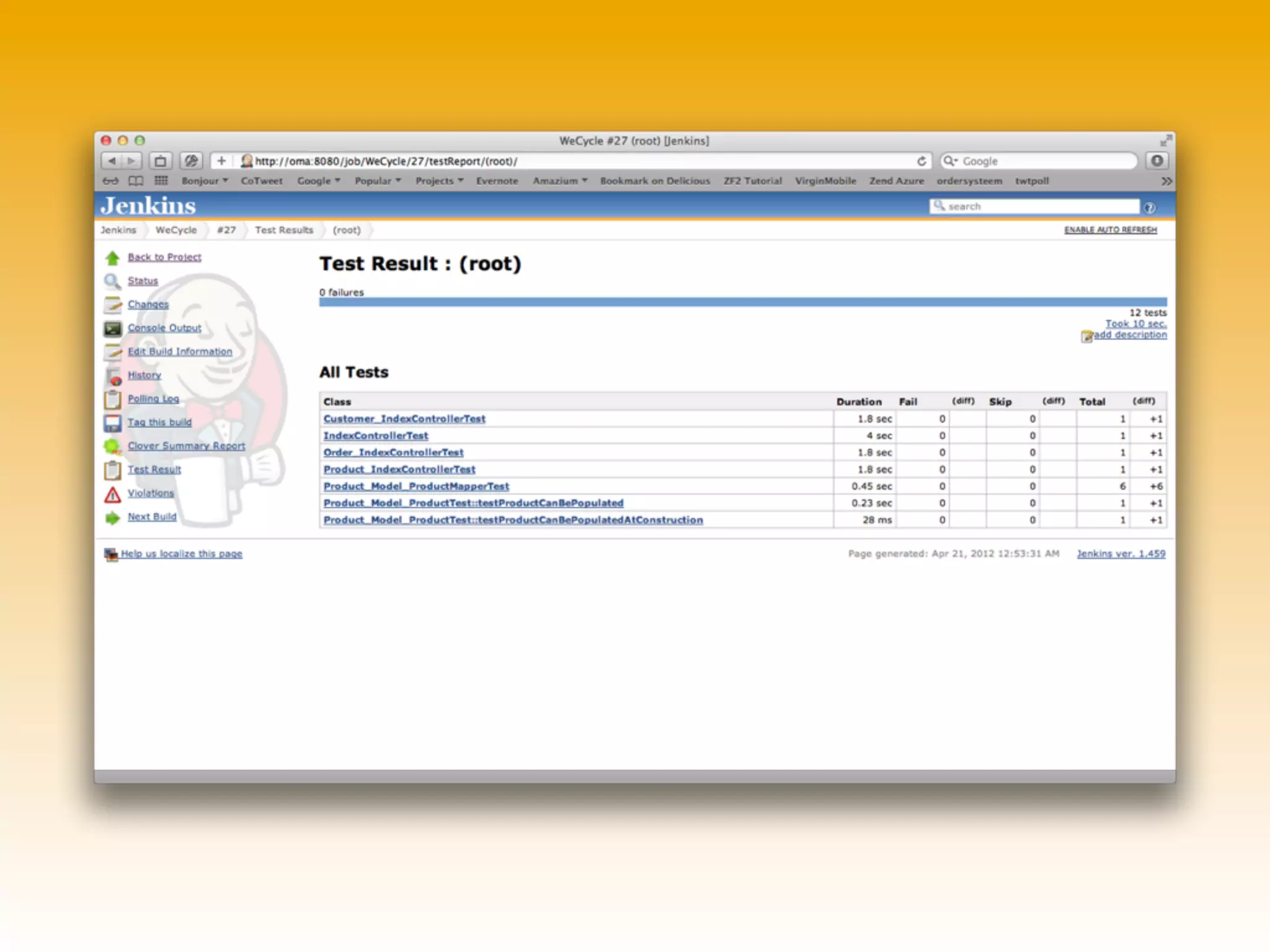Show hidden bookmarks overflow chevron
The image size is (1270, 952).
(1166, 181)
